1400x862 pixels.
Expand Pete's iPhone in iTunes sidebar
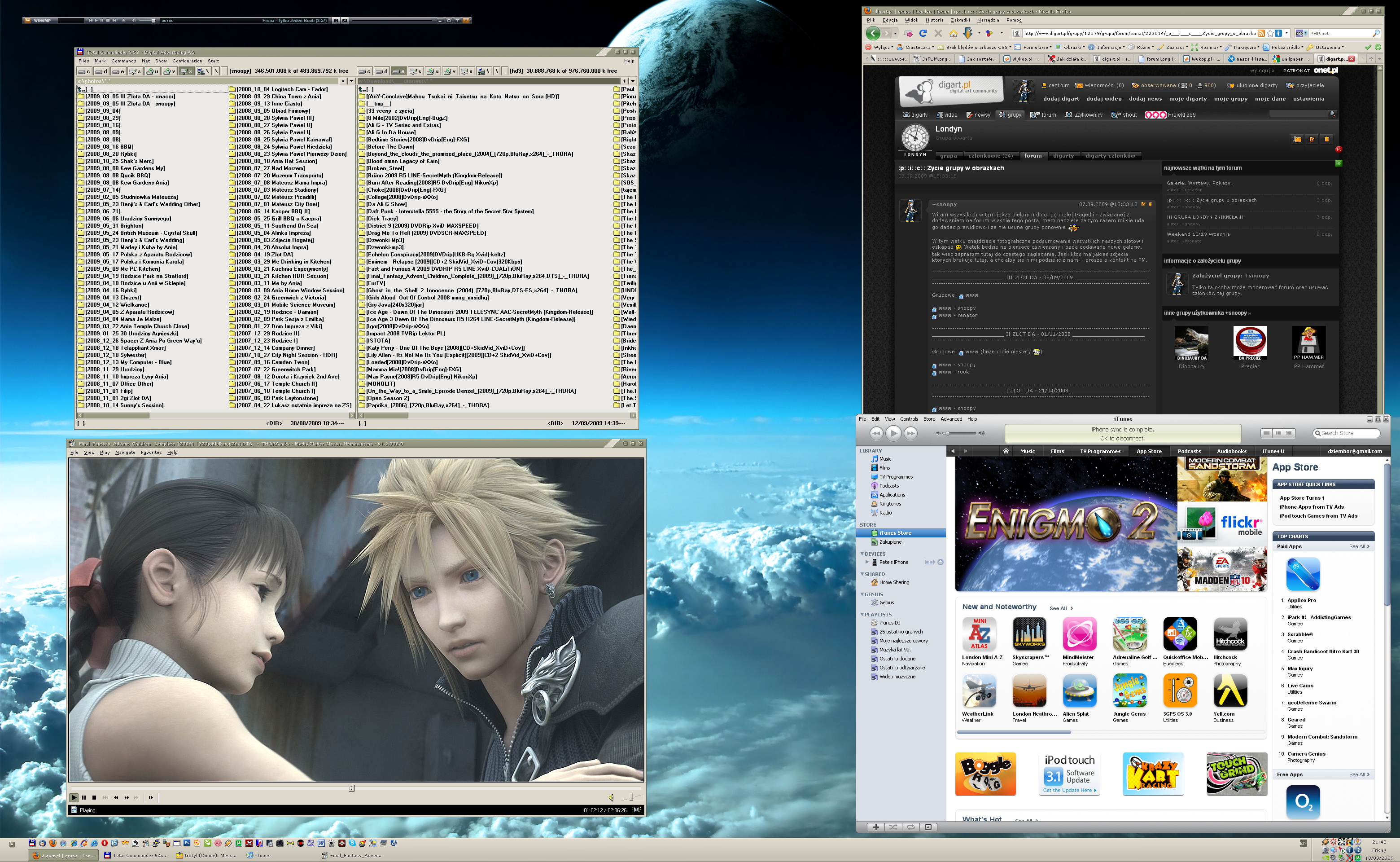coord(867,562)
